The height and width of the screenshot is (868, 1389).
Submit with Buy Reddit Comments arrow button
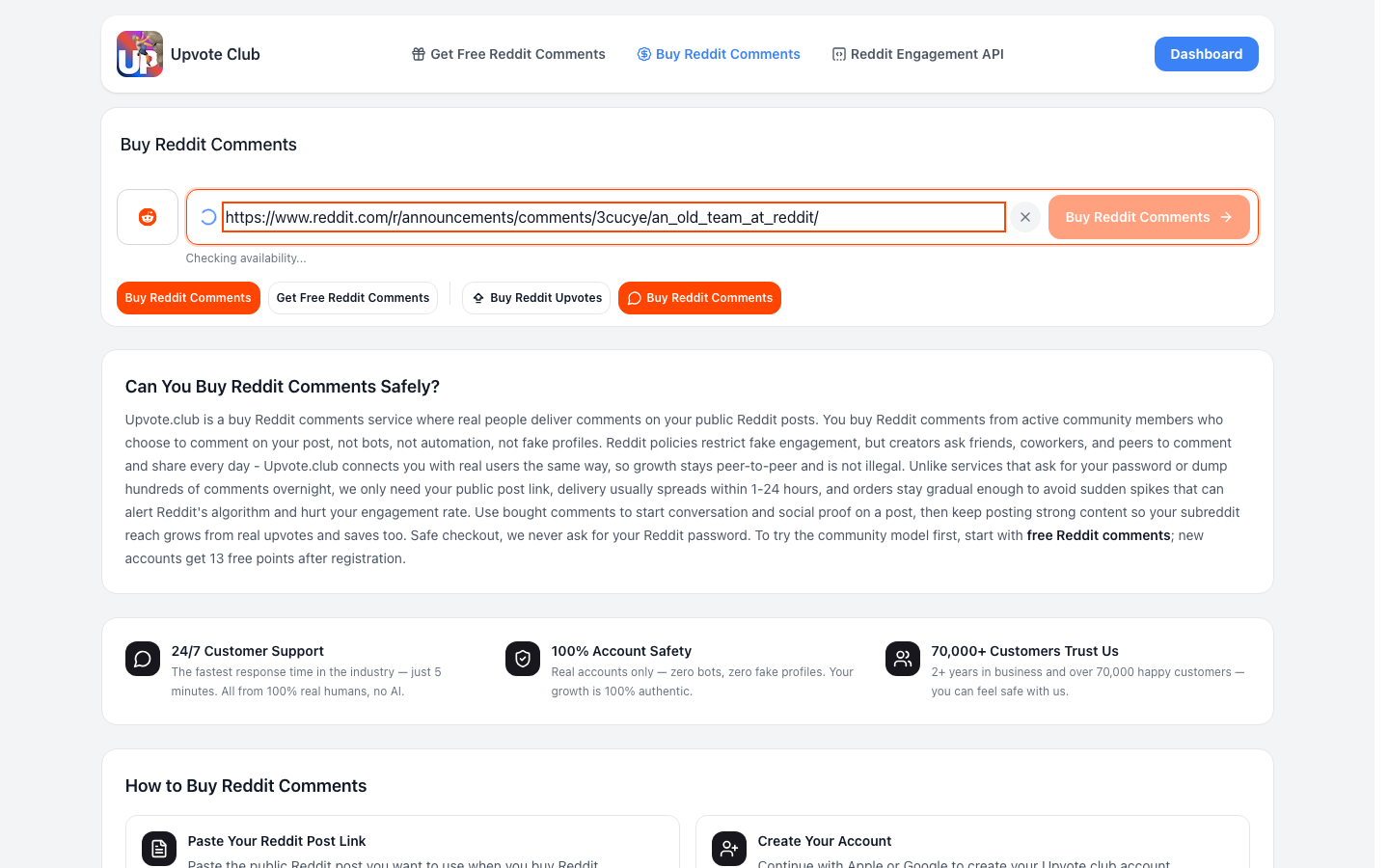(x=1149, y=217)
